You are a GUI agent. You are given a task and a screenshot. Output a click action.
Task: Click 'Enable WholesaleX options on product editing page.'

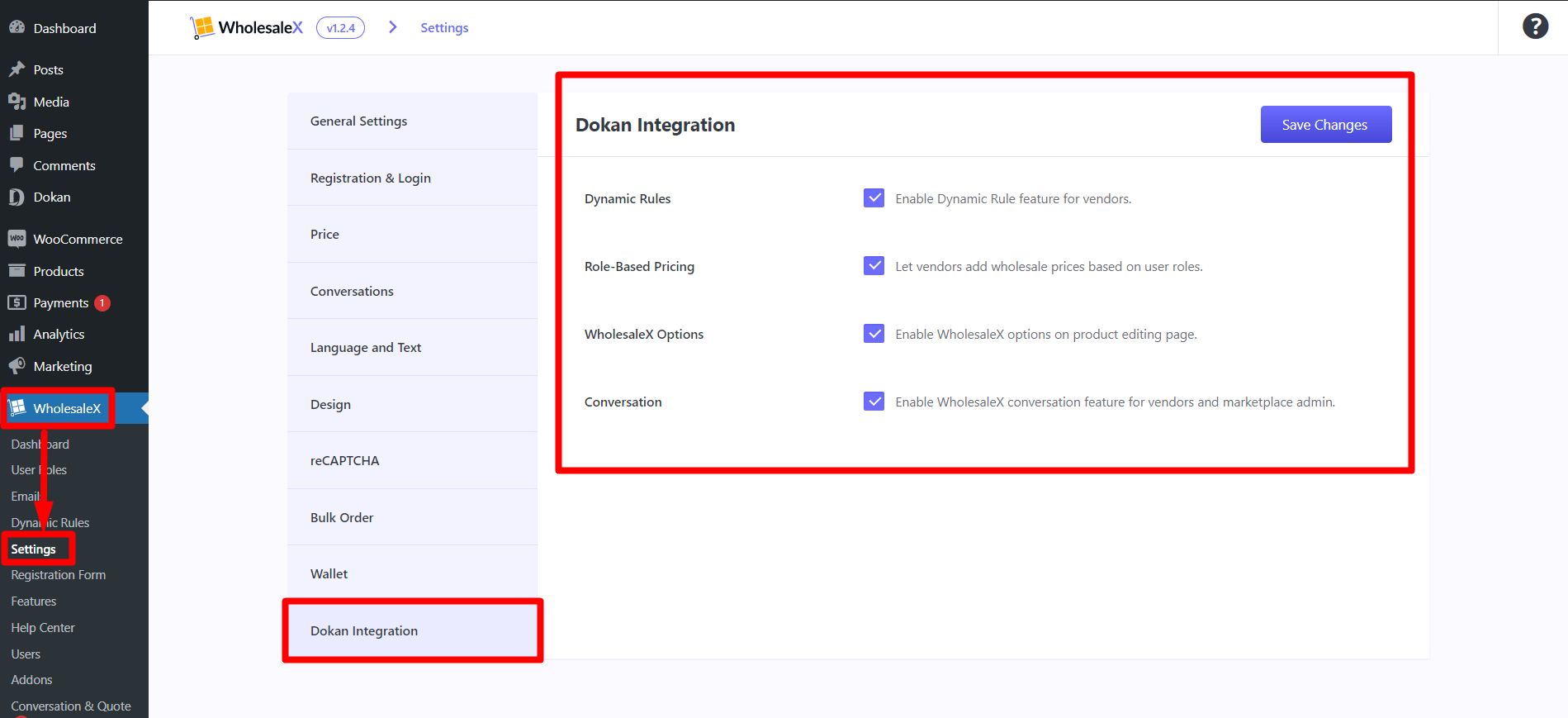1046,334
